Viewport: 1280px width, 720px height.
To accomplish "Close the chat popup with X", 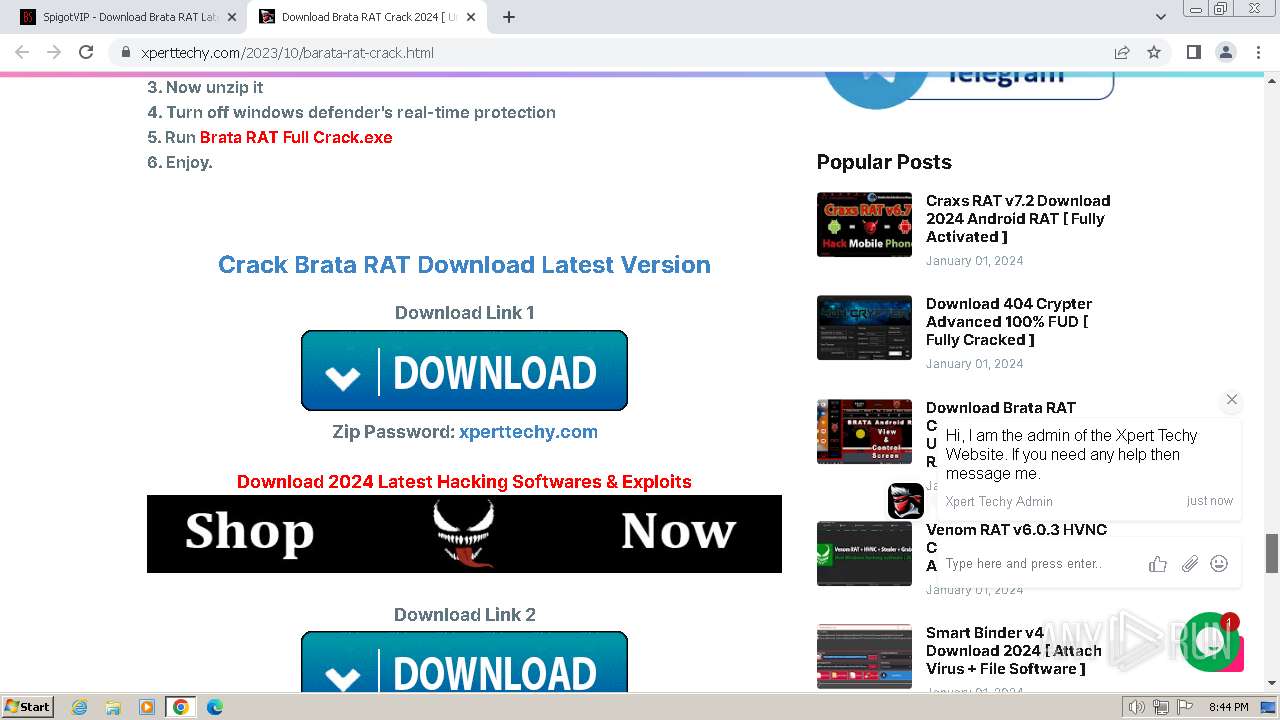I will (1232, 399).
